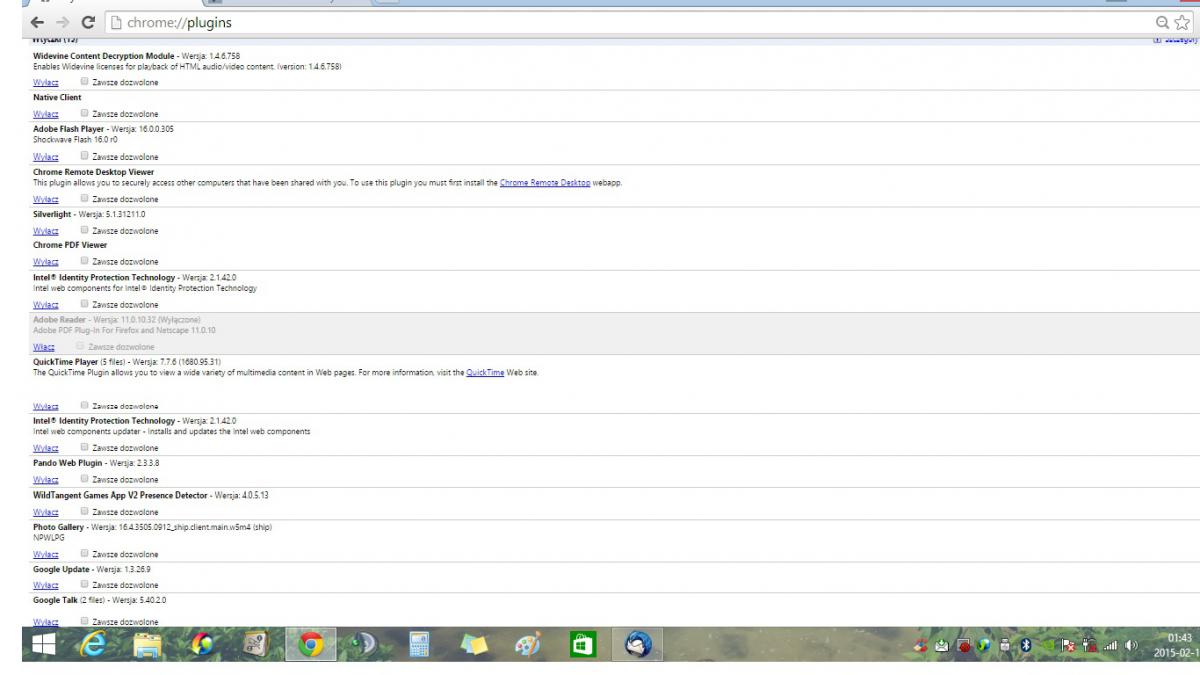Check 'Zawsze dozwolone' for WildTangent Games App
Viewport: 1200px width, 675px height.
tap(85, 510)
